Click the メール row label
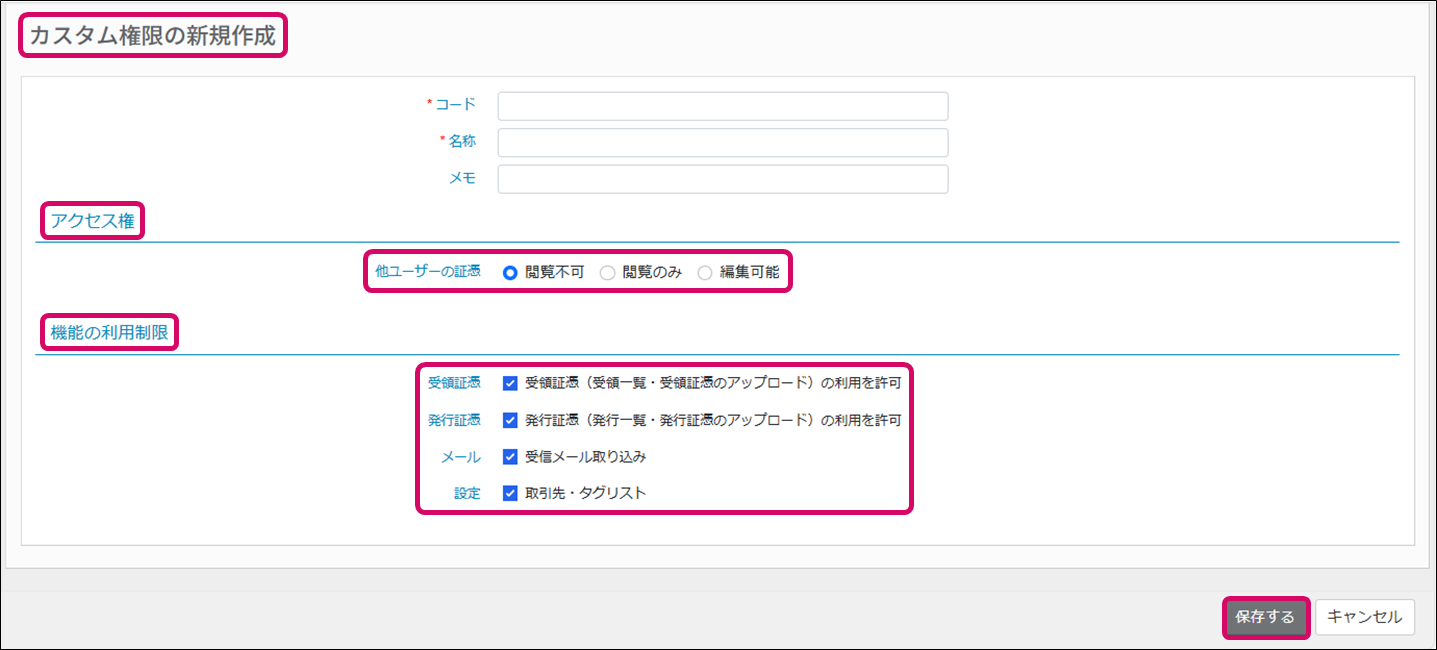Screen dimensions: 1437x650 click(460, 457)
